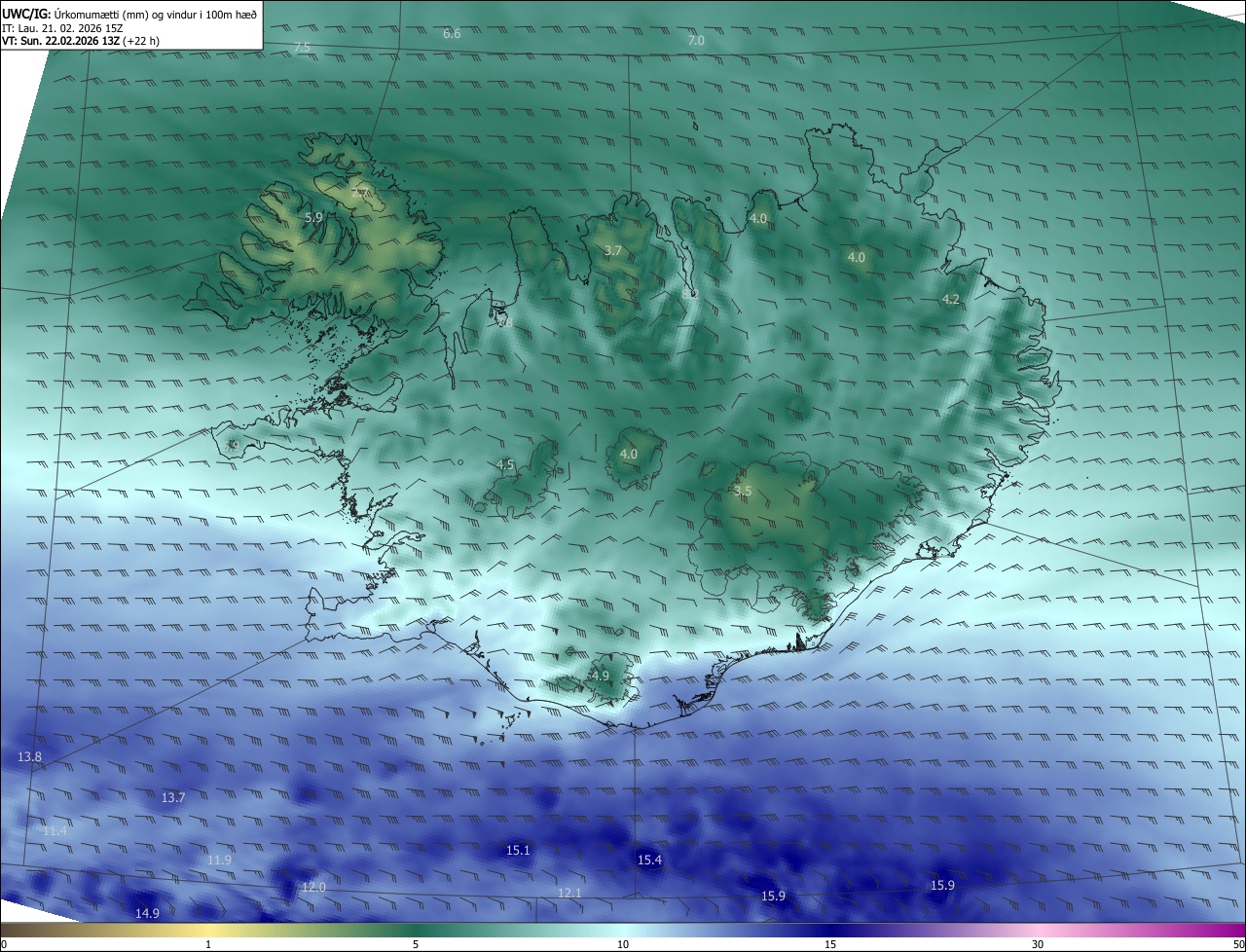This screenshot has width=1246, height=952.
Task: Click the legend tick label 15
Action: 830,945
